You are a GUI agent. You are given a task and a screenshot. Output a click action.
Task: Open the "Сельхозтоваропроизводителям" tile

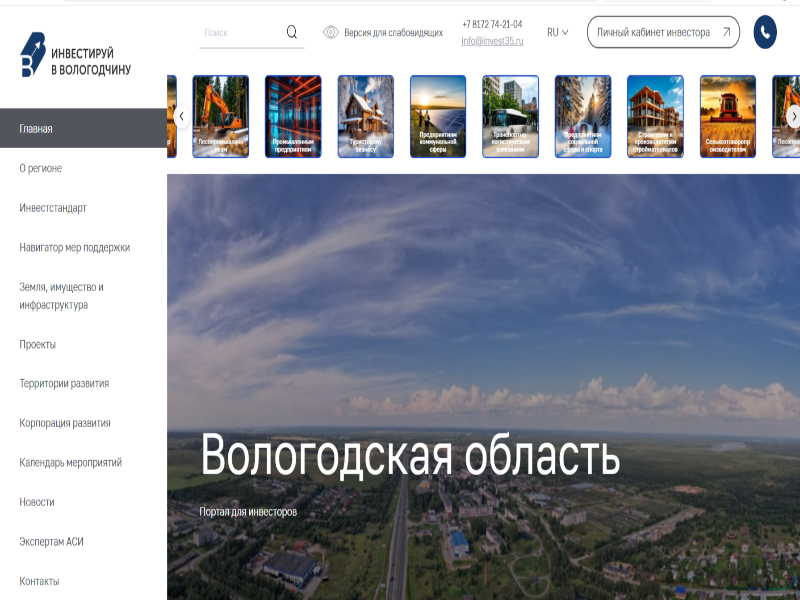point(729,115)
